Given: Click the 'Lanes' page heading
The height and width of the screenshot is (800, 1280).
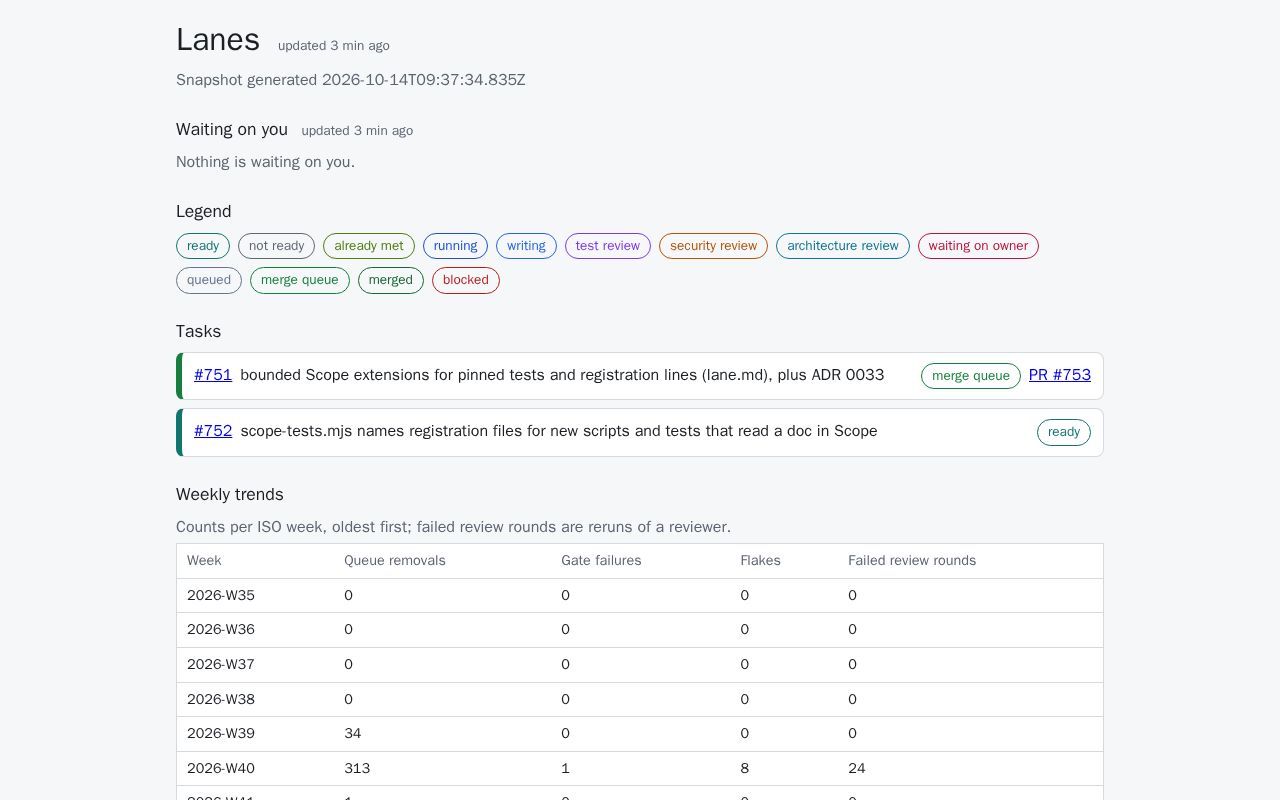Looking at the screenshot, I should pyautogui.click(x=218, y=40).
